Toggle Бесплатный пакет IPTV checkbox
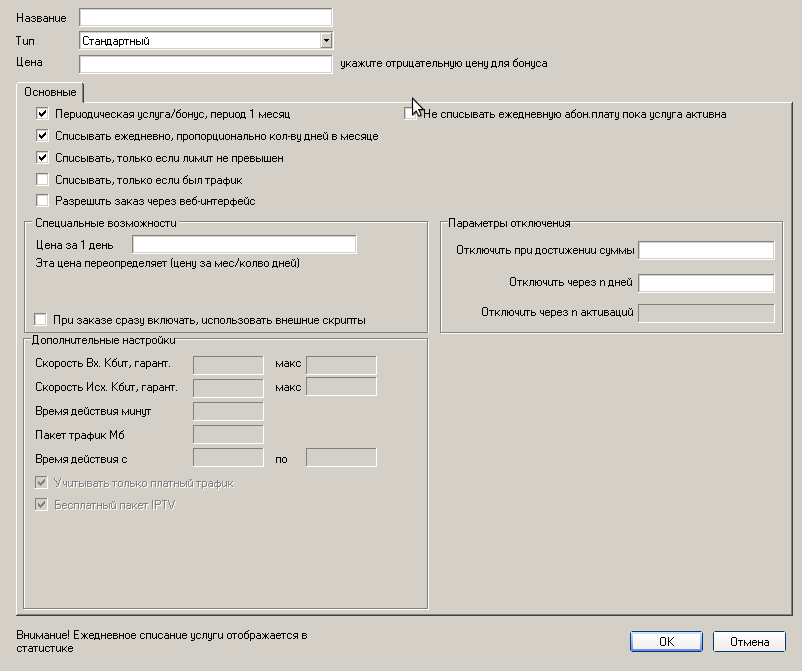This screenshot has width=802, height=671. click(42, 505)
